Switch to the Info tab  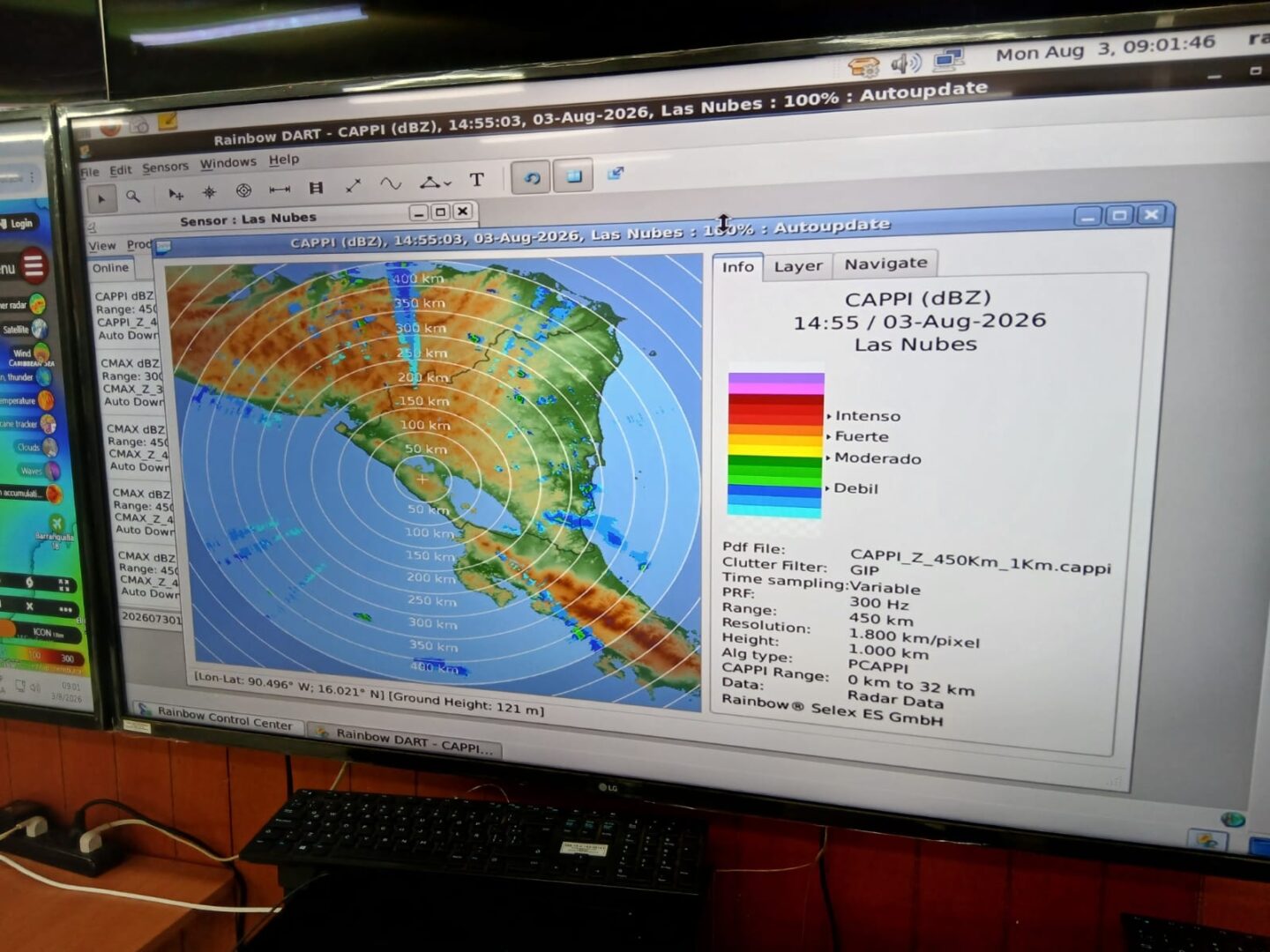click(x=738, y=267)
